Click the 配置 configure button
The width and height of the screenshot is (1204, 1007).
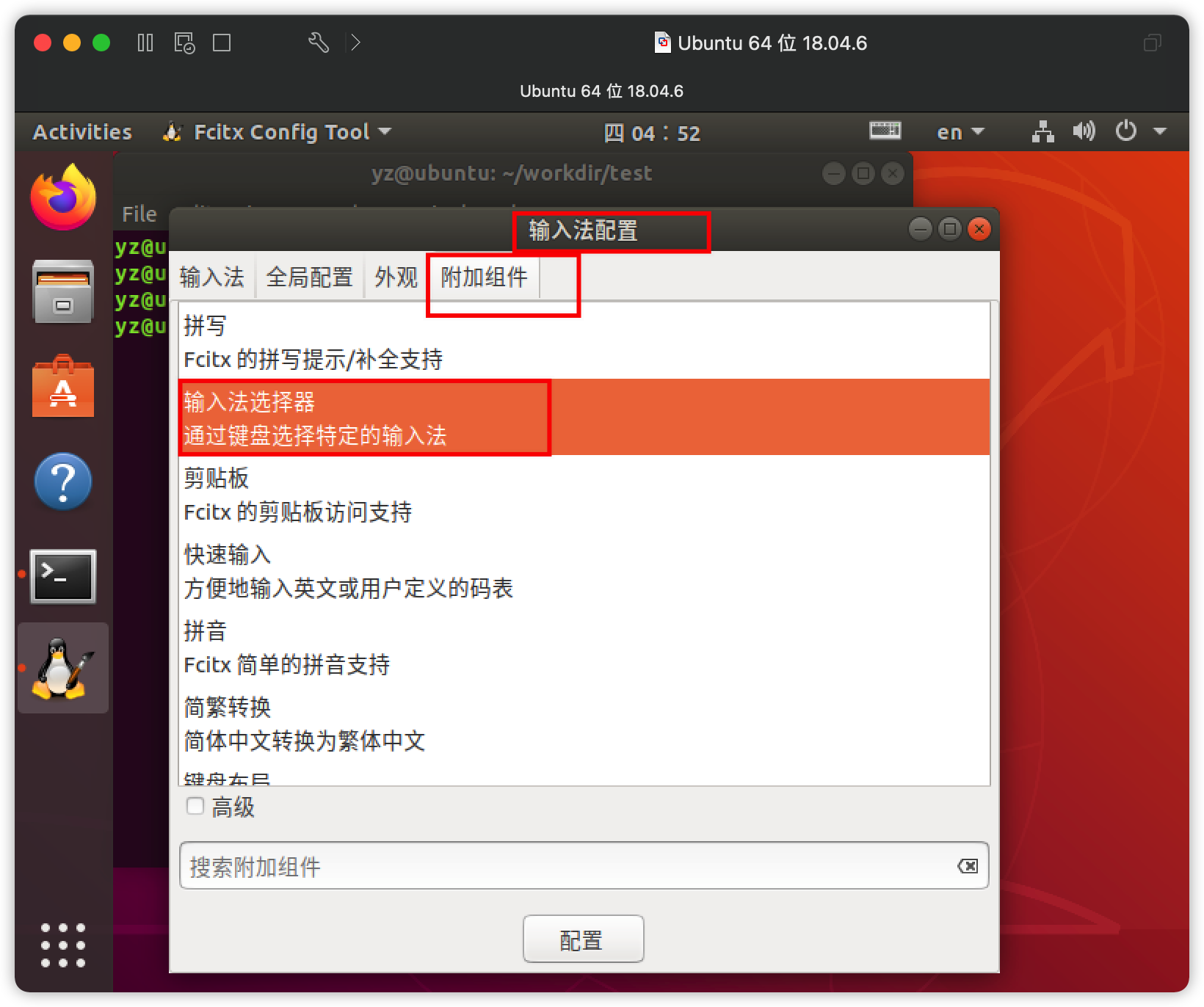583,939
